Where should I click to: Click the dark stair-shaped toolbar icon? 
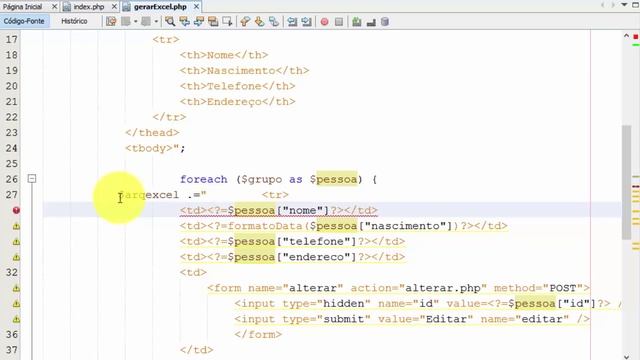[371, 22]
